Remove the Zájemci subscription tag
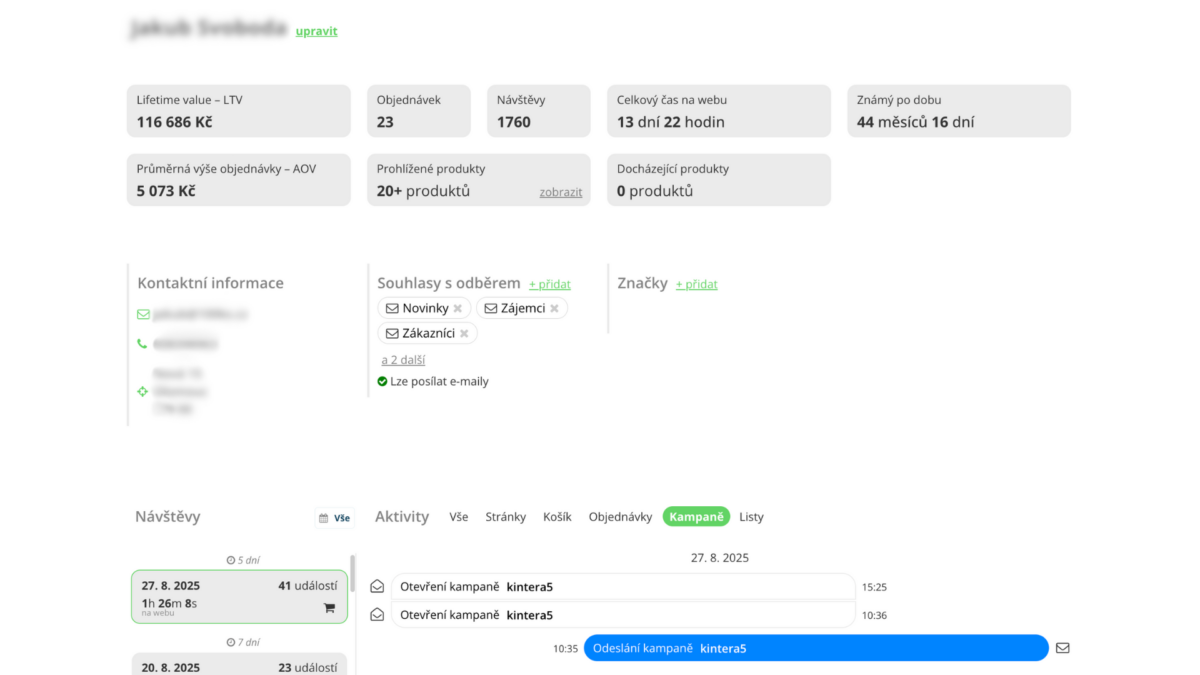Screen dimensions: 1200x675 [554, 308]
